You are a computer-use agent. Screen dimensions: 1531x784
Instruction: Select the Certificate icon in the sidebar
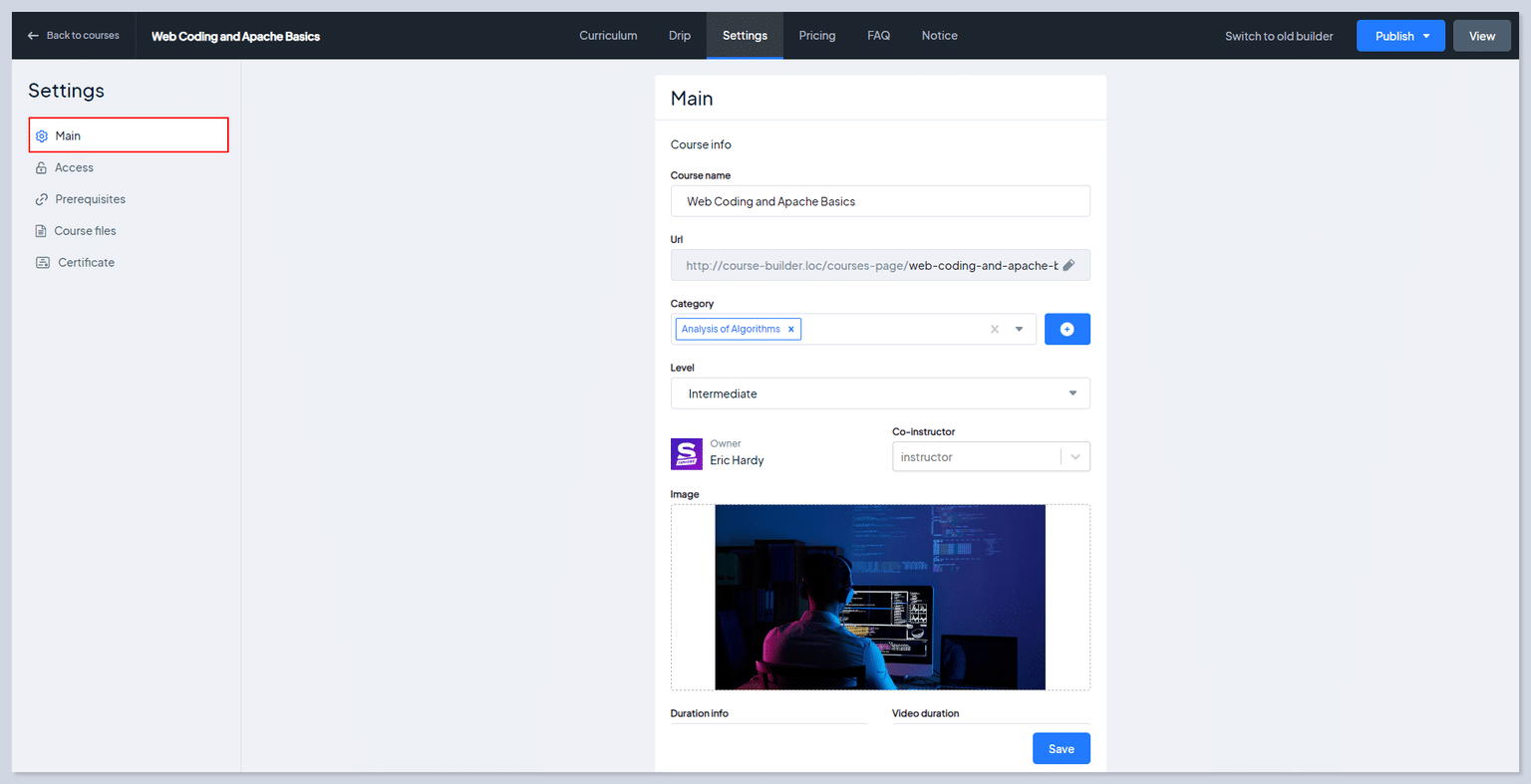(x=42, y=262)
